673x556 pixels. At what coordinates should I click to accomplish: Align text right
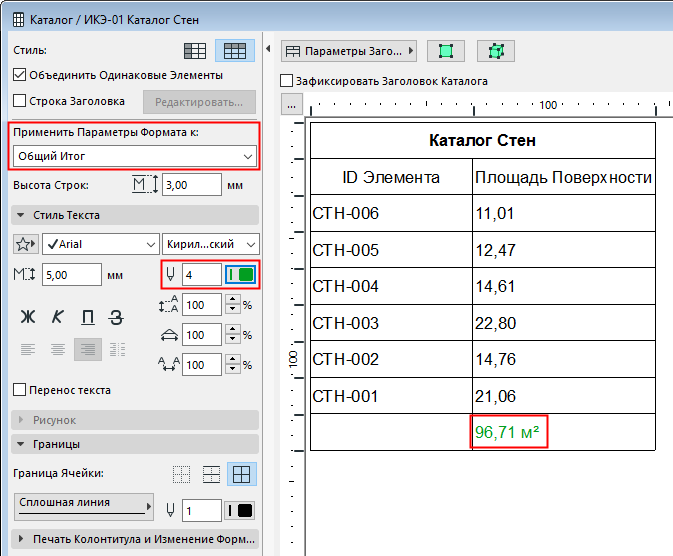(88, 349)
